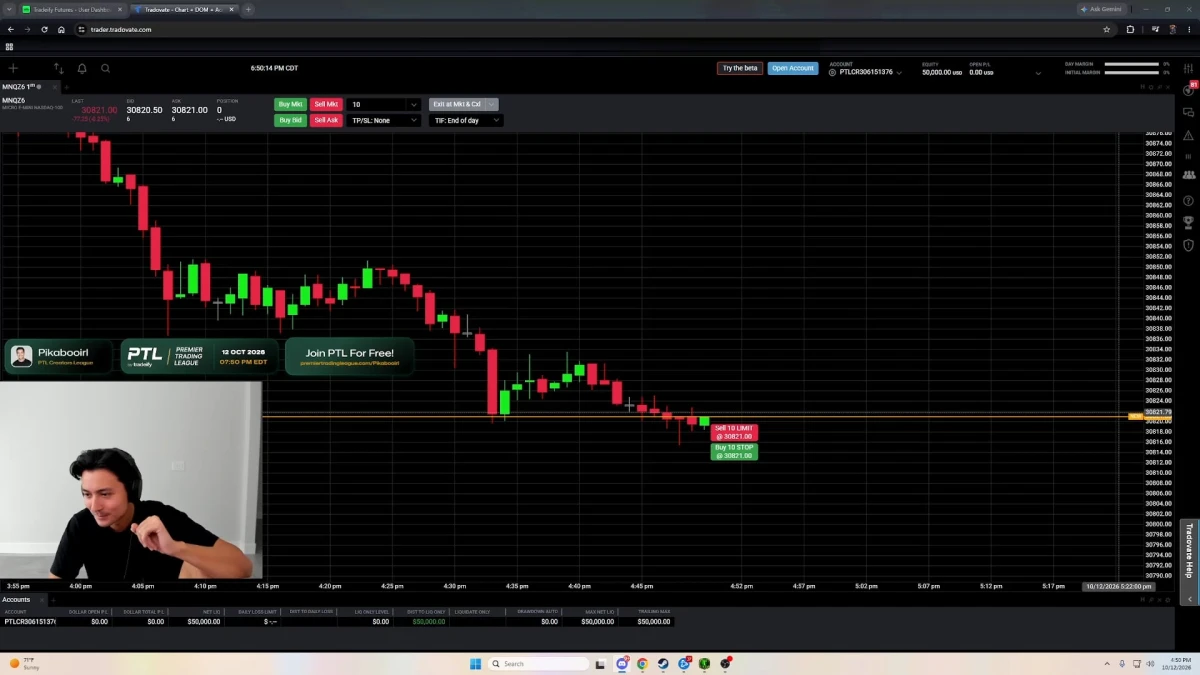Click the Ask Gemini button
Screen dimensions: 1200x675
click(x=1101, y=9)
